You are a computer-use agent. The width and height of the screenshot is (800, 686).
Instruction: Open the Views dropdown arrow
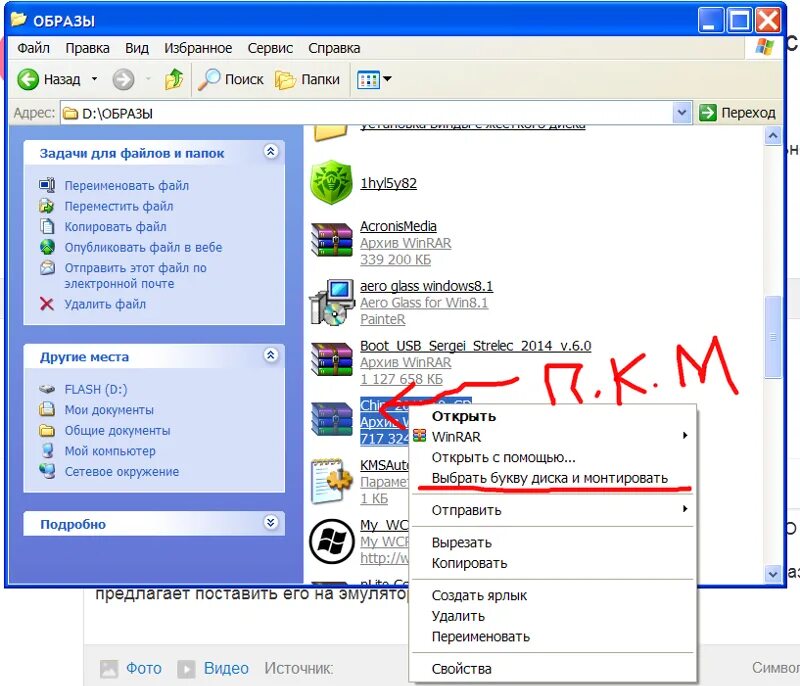tap(387, 79)
